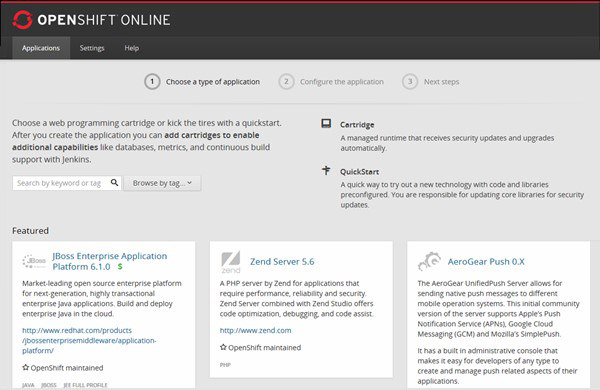Click Choose a type of application step
The height and width of the screenshot is (390, 600).
213,82
